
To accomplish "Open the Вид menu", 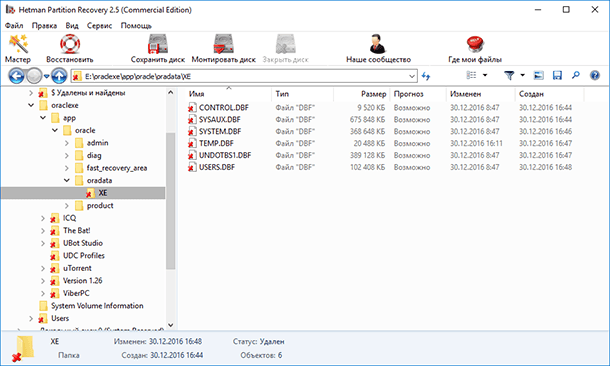I will [72, 26].
